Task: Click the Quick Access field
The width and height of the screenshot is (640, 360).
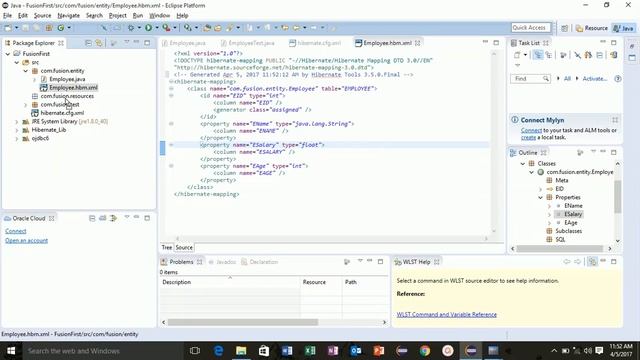Action: (531, 28)
